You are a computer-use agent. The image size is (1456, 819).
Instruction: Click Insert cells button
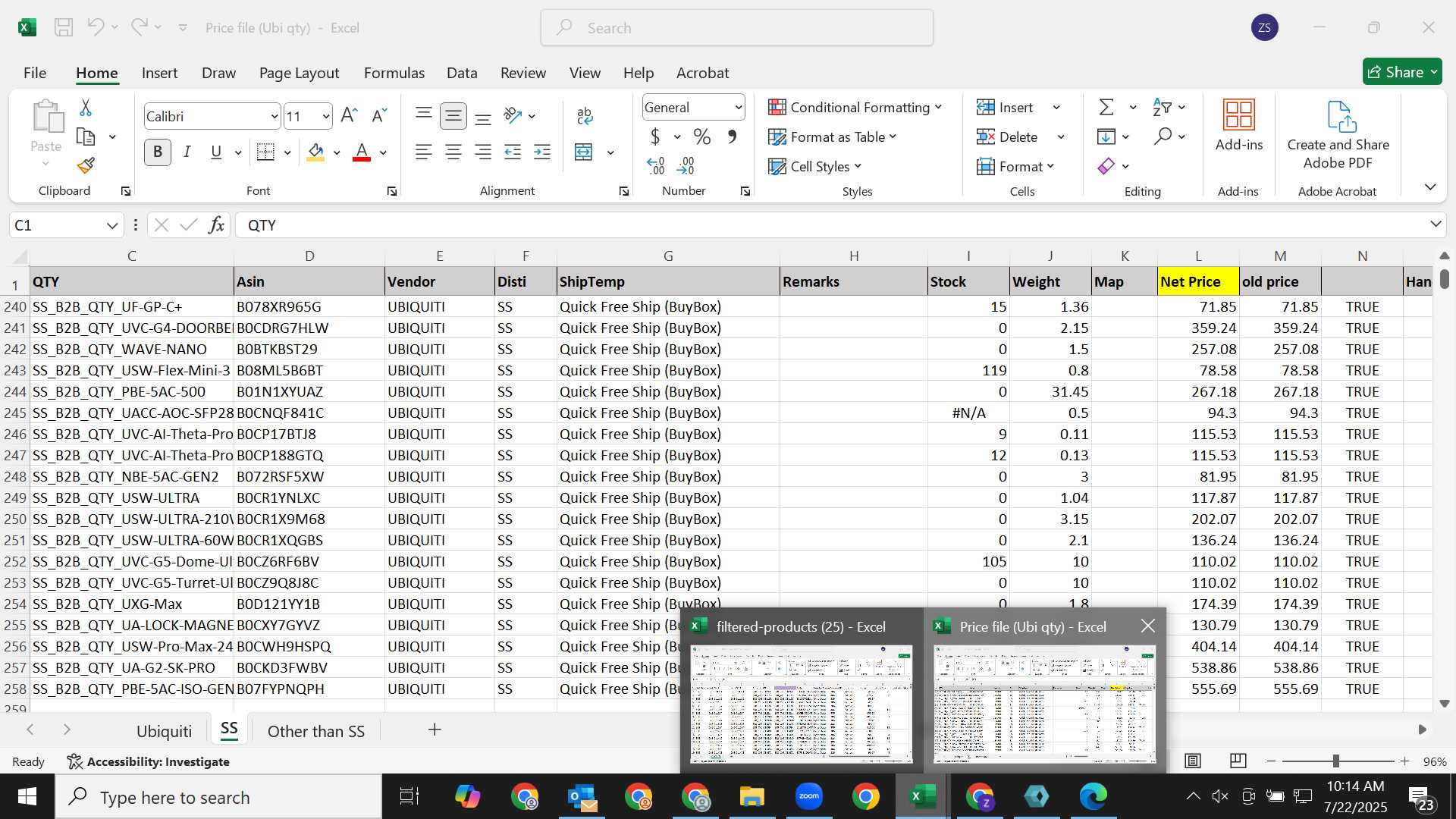(1006, 107)
